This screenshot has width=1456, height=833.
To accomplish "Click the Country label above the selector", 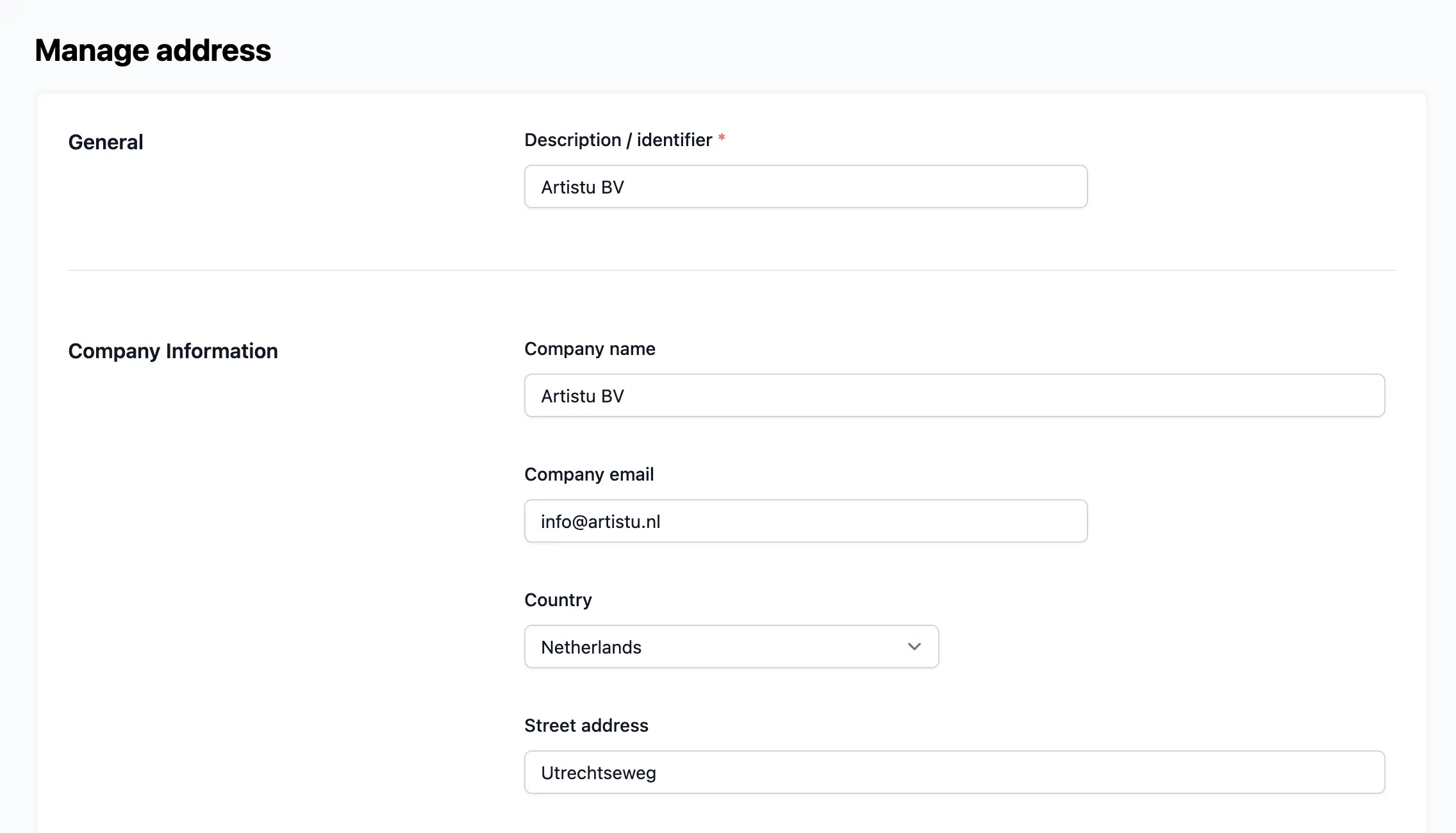I will [x=558, y=600].
